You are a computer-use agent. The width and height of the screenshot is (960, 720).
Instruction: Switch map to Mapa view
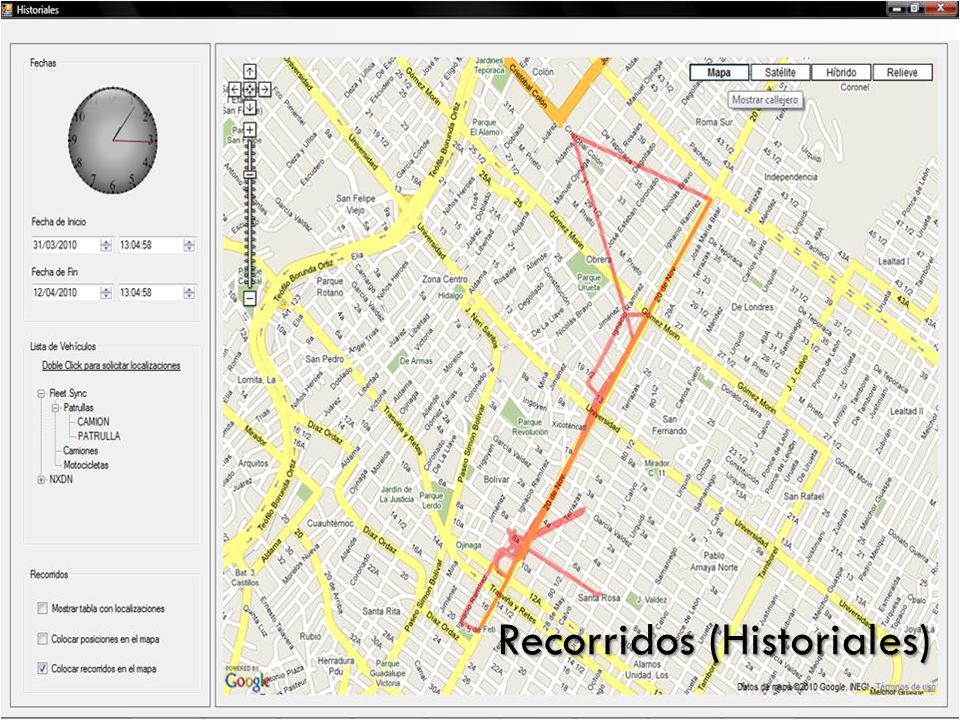click(719, 72)
